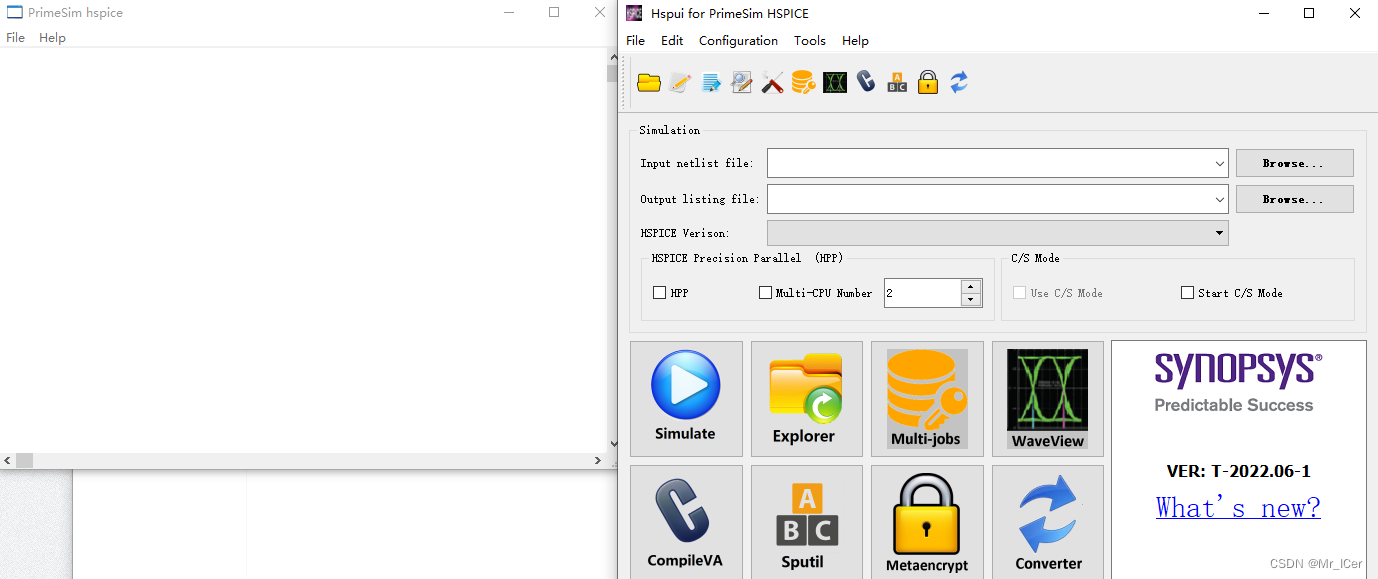Click PrimeSim window horizontal scrollbar right arrow
The image size is (1378, 579).
pos(598,461)
